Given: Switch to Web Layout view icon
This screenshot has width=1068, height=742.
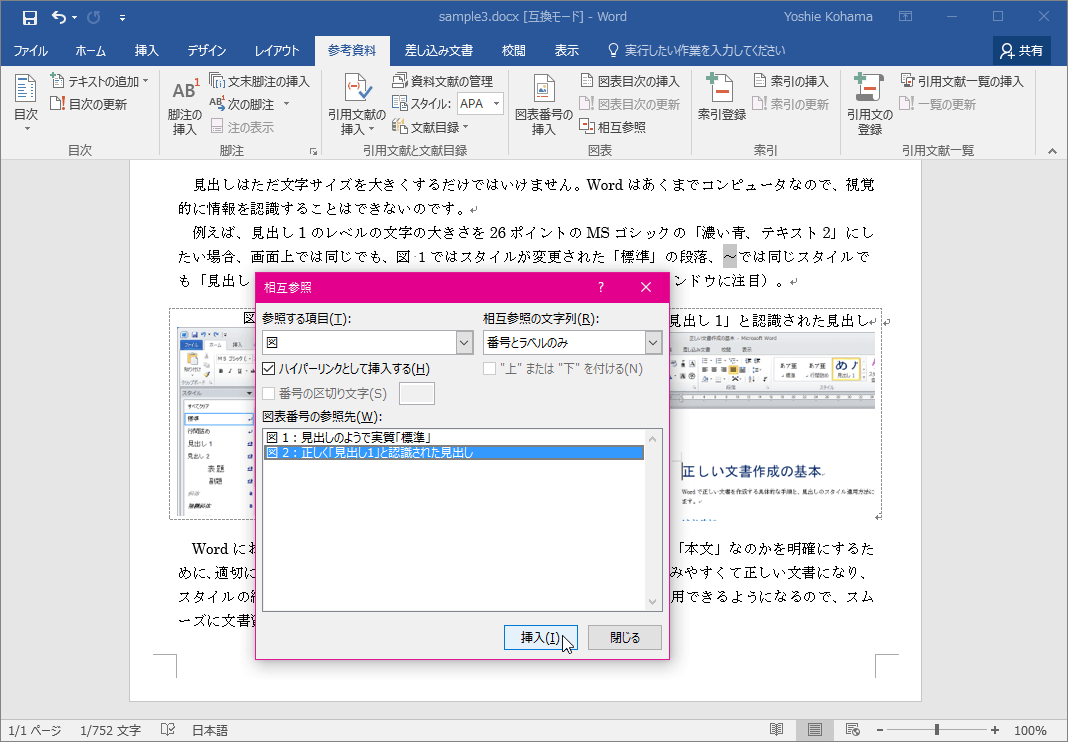Looking at the screenshot, I should click(852, 730).
